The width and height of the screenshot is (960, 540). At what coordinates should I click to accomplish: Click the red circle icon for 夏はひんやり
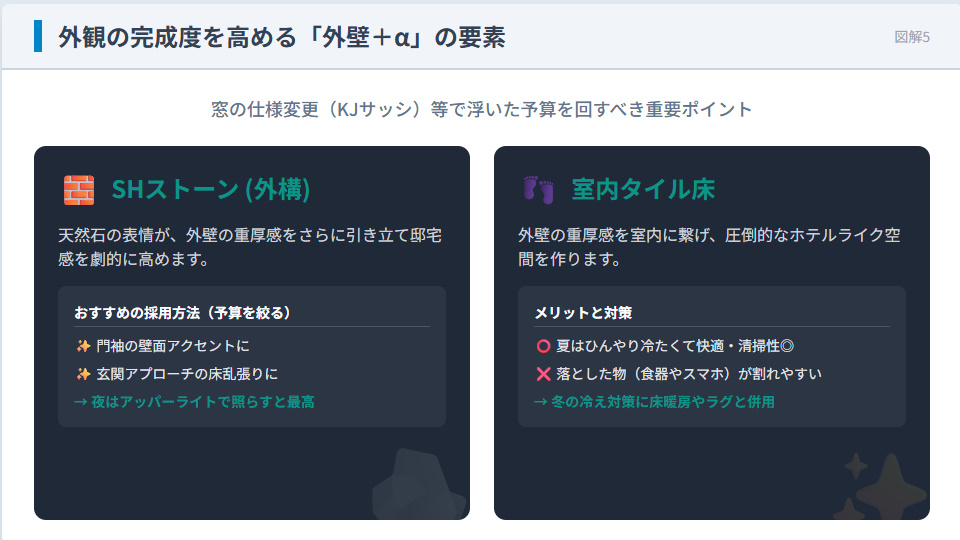(543, 347)
